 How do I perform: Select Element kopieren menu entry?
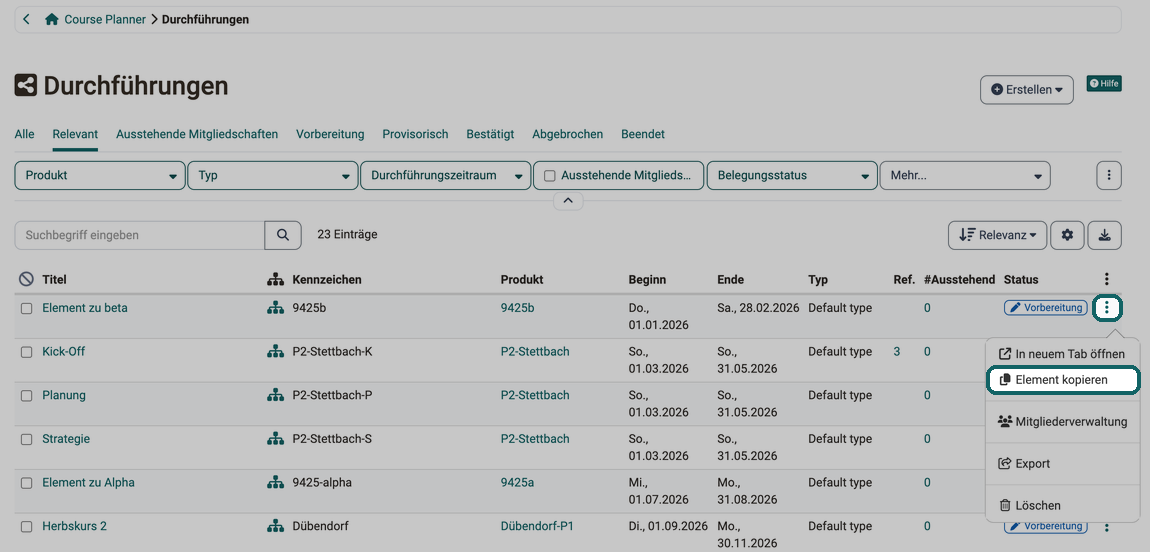pyautogui.click(x=1062, y=380)
